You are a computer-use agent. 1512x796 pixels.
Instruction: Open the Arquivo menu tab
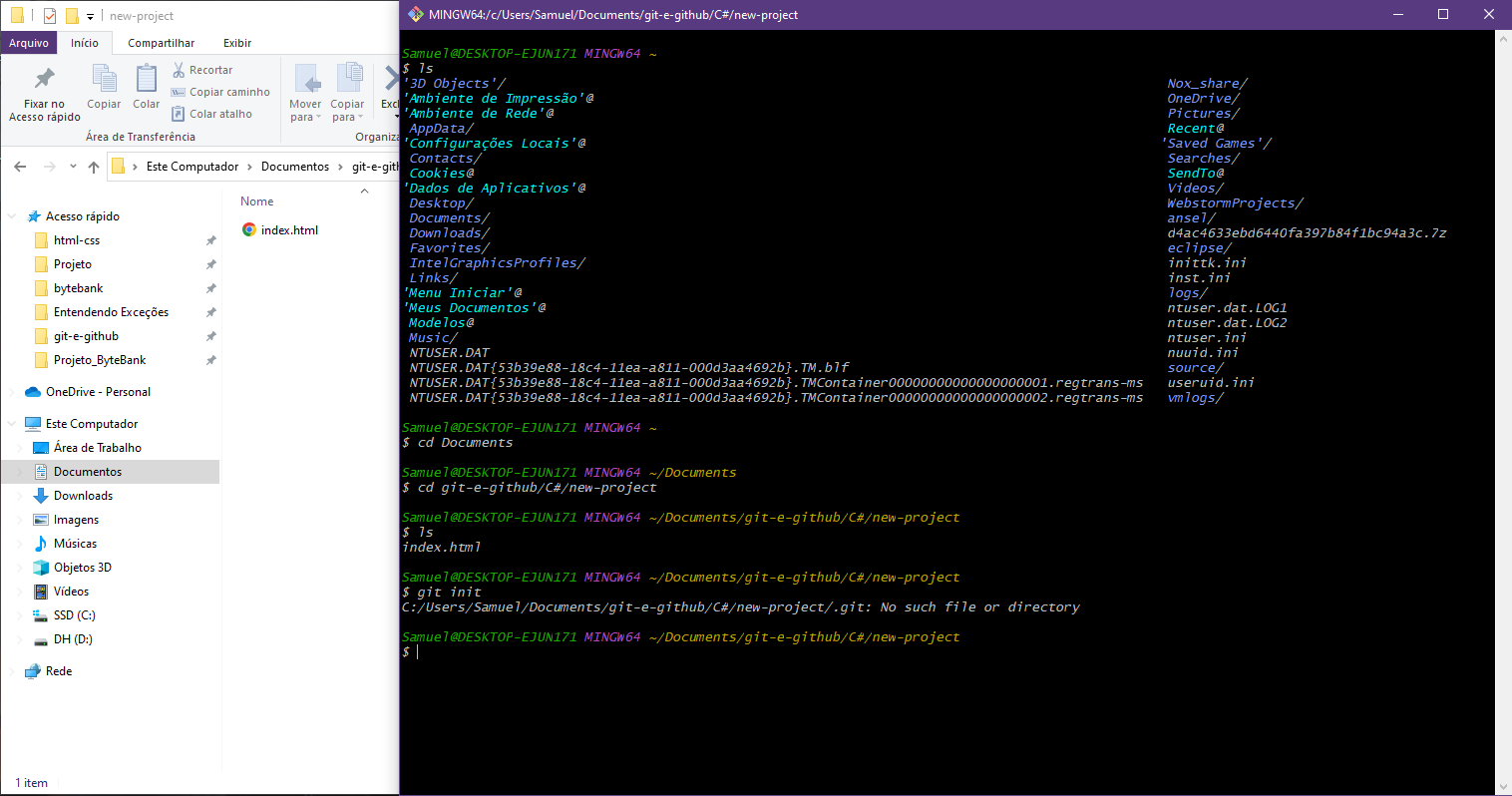[x=29, y=43]
